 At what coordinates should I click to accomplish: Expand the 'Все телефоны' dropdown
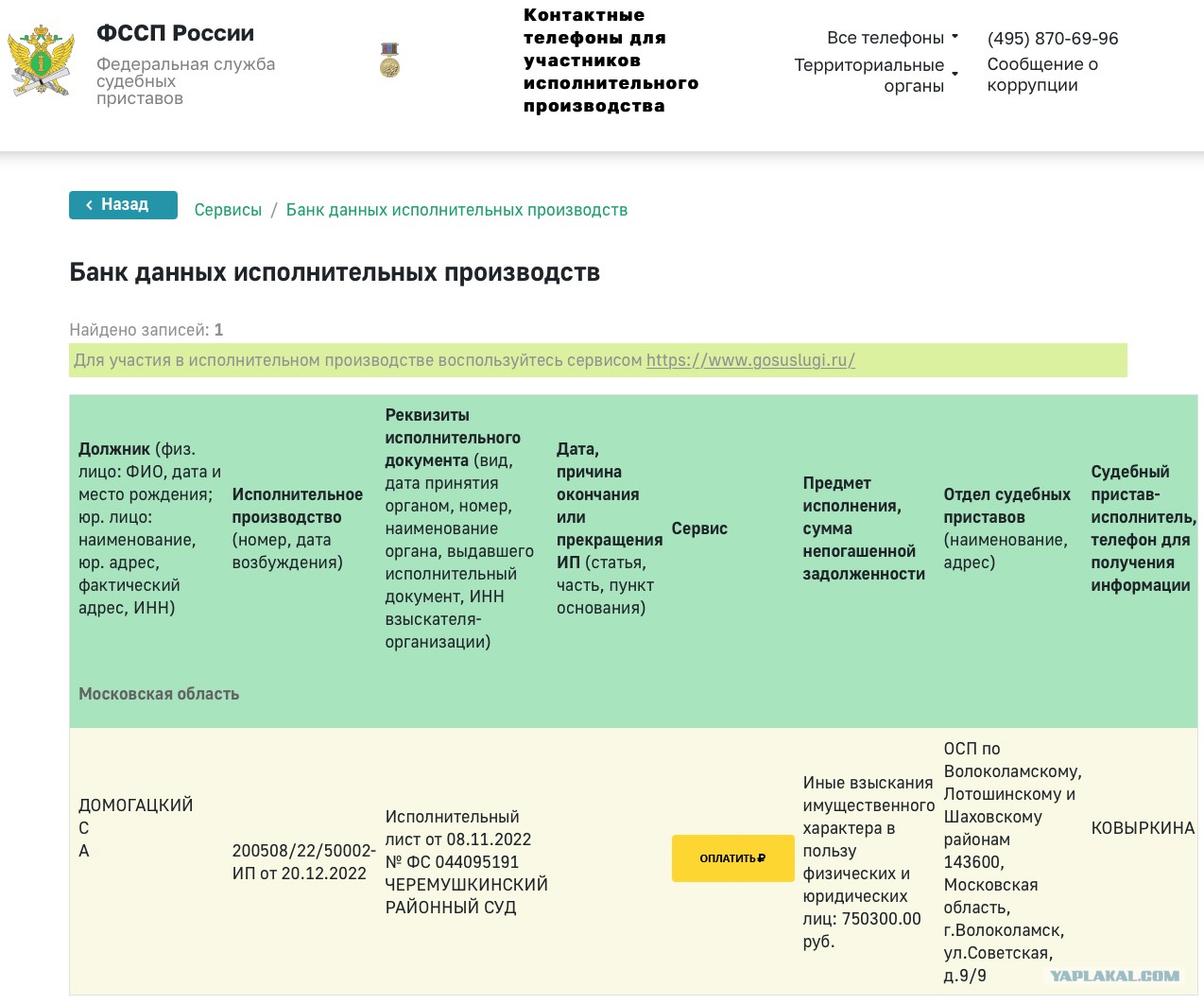892,38
